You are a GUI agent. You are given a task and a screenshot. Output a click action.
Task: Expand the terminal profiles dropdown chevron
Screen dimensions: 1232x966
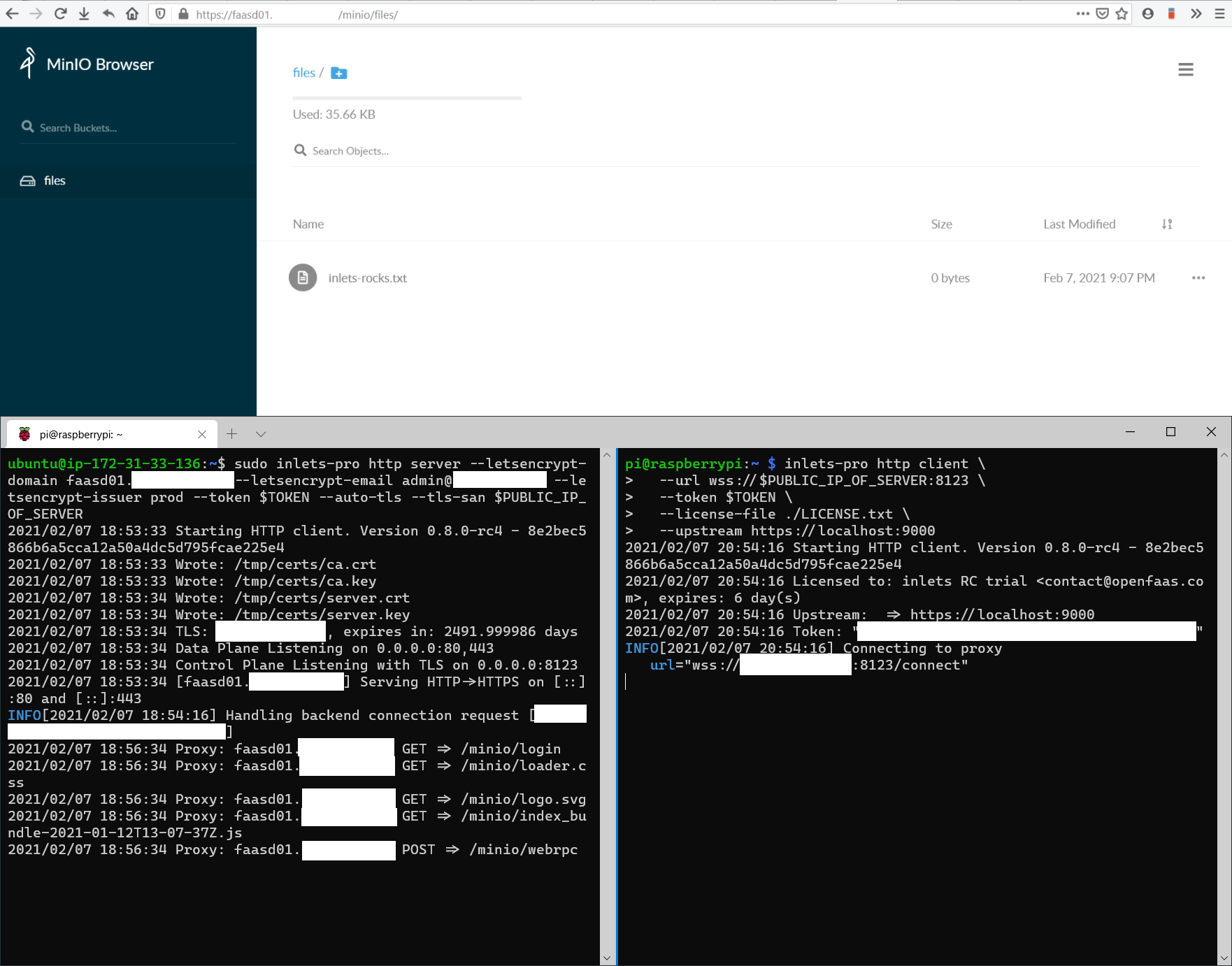261,435
